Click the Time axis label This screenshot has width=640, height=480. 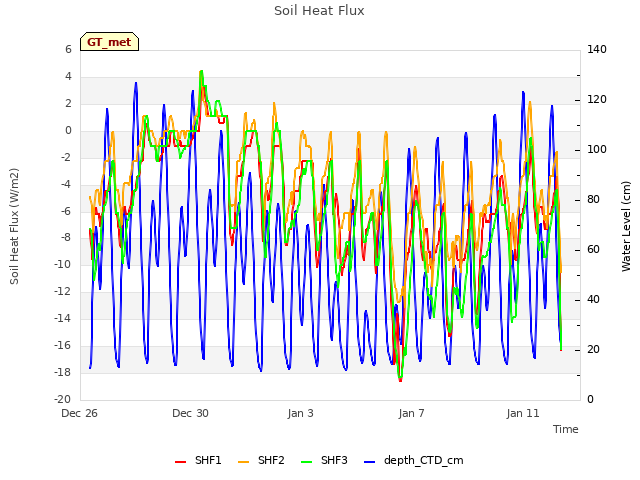tap(565, 429)
